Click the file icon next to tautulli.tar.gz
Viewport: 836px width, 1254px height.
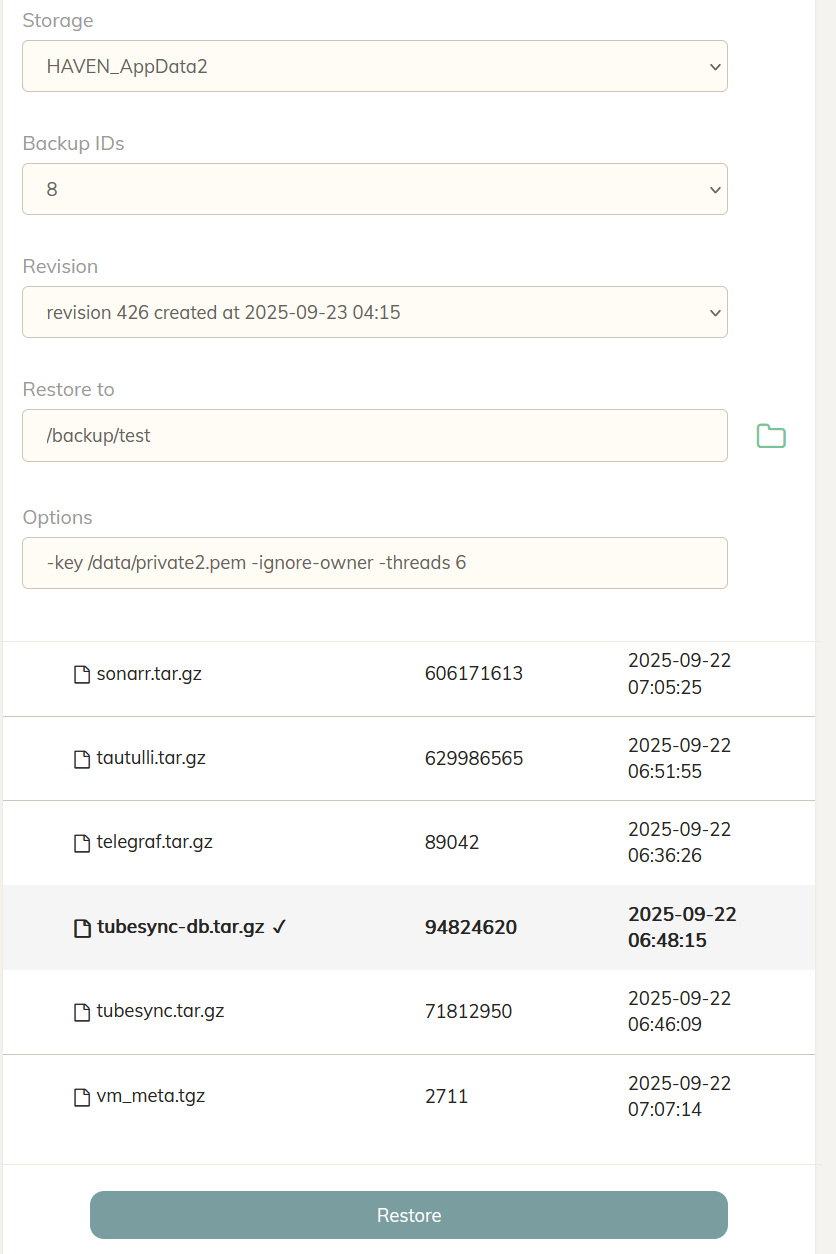(x=82, y=759)
